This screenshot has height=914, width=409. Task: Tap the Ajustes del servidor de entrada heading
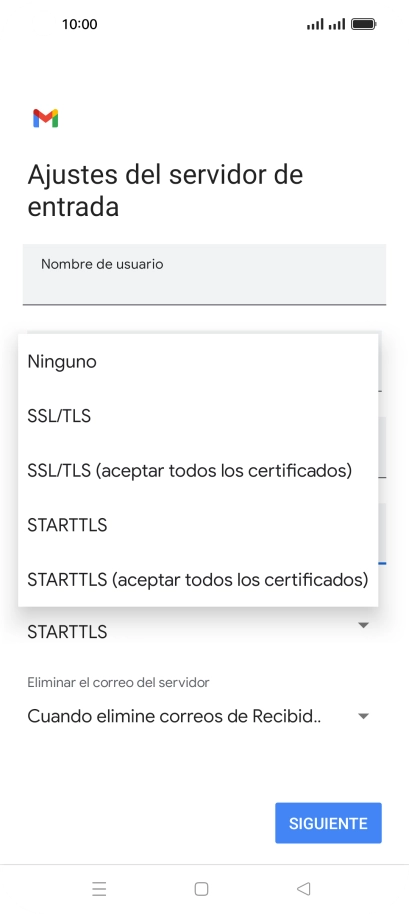point(165,191)
